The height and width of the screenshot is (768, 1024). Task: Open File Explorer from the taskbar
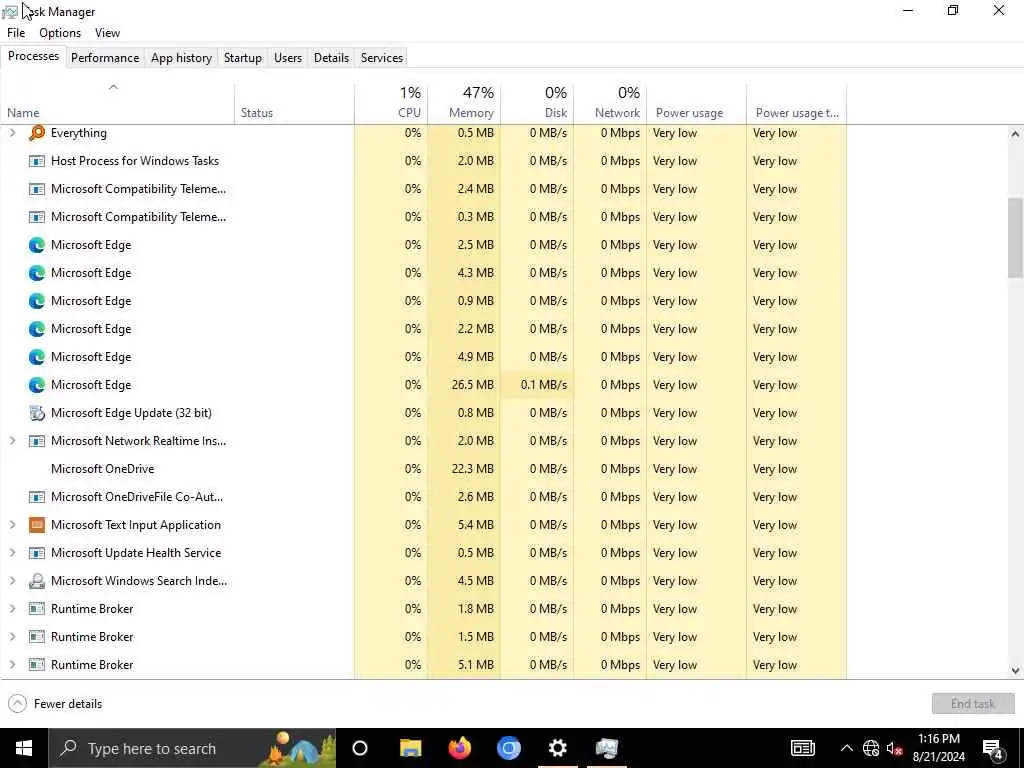tap(411, 748)
